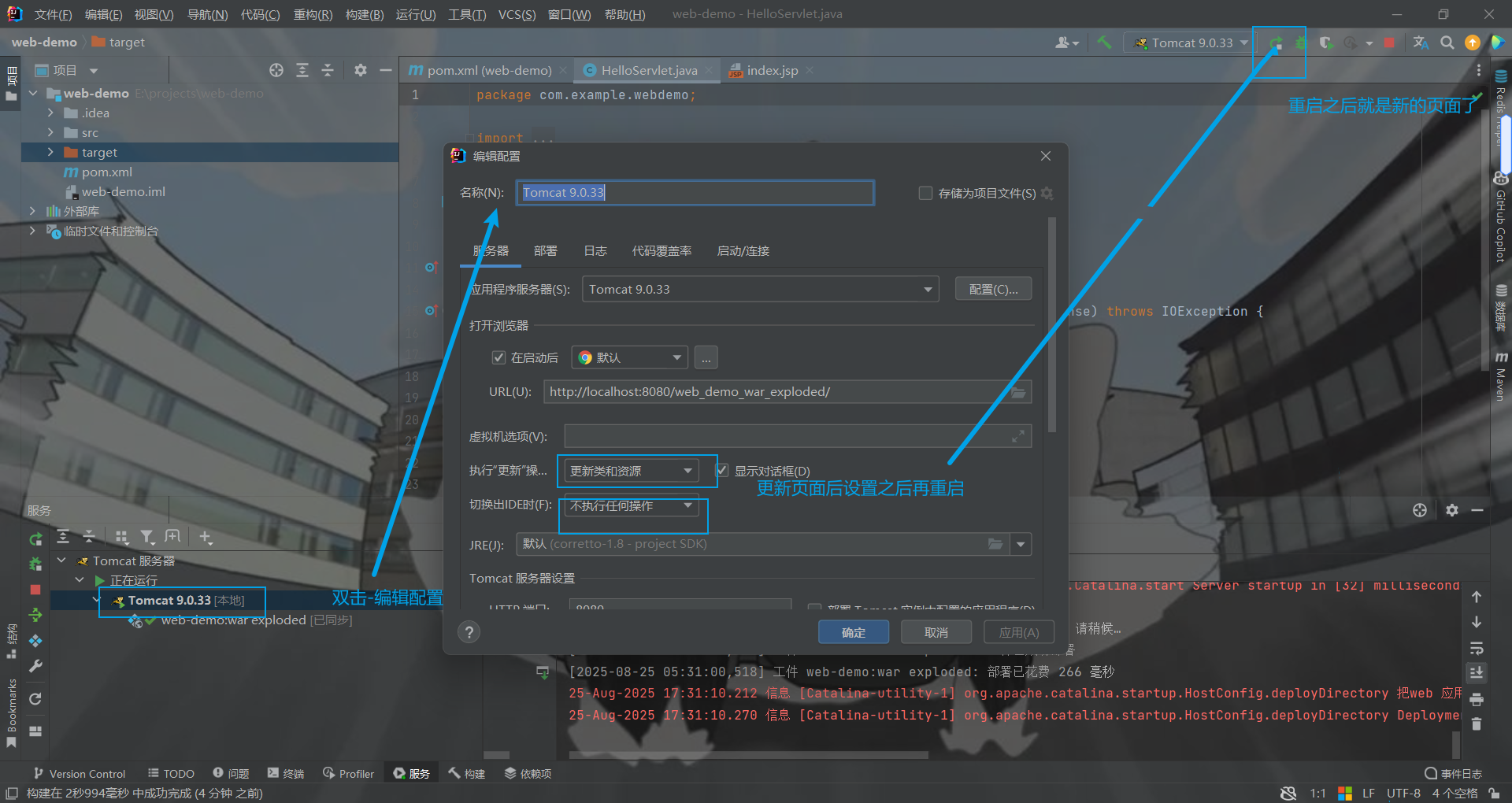Run with Coverage shield icon in toolbar
The width and height of the screenshot is (1512, 803).
[x=1326, y=43]
